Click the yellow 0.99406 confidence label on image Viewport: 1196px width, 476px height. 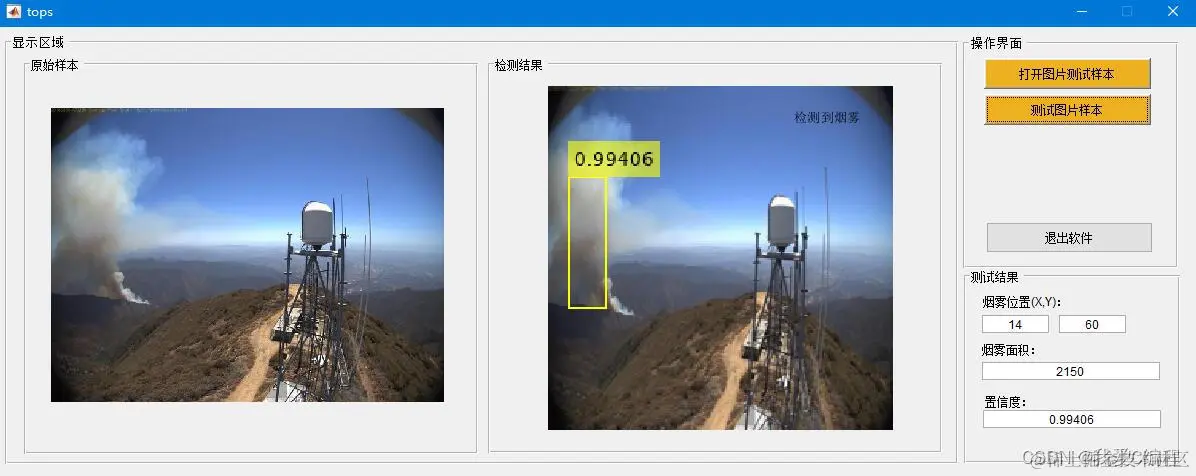coord(614,159)
